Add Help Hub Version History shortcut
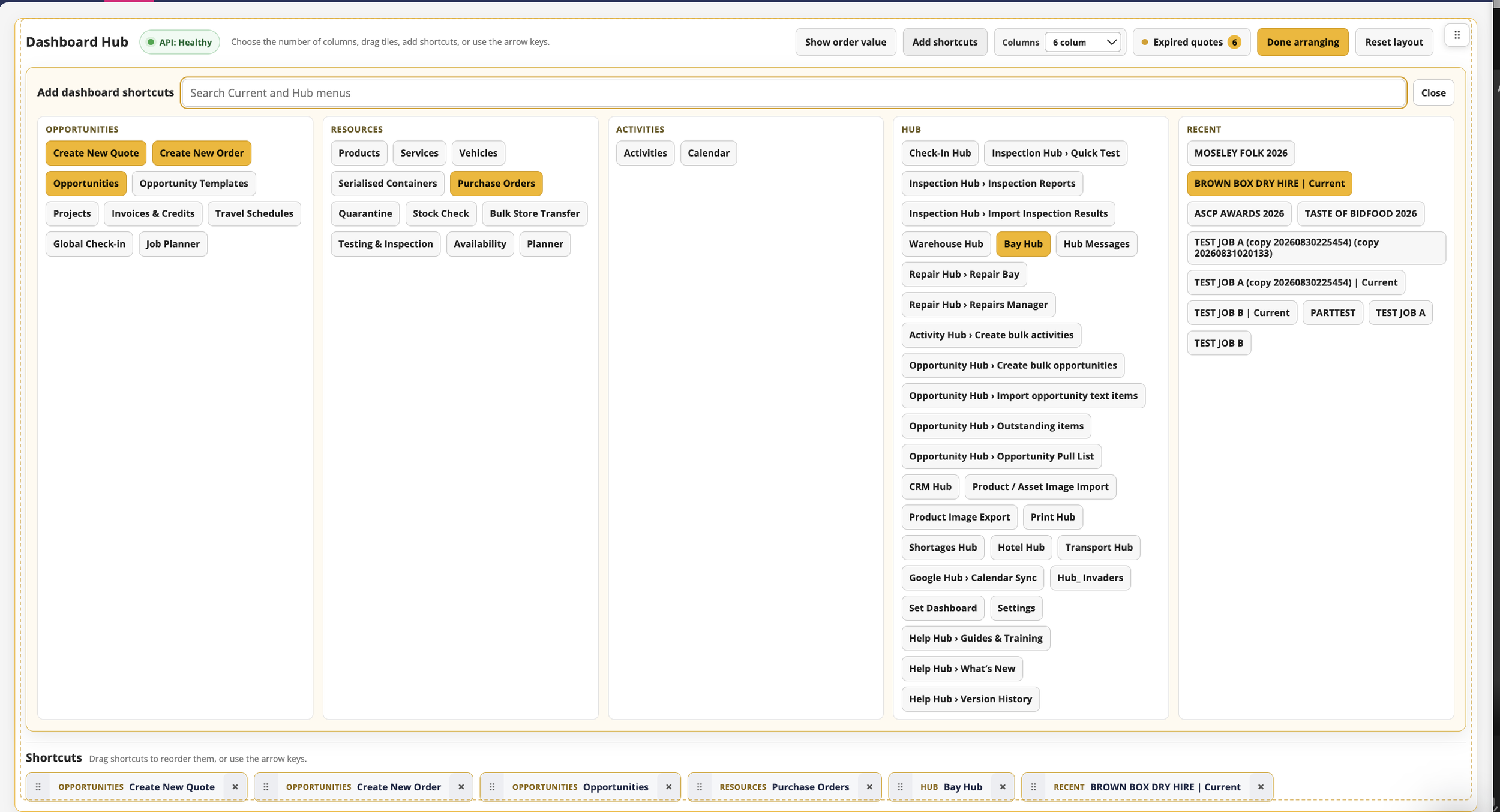The height and width of the screenshot is (812, 1500). [970, 699]
